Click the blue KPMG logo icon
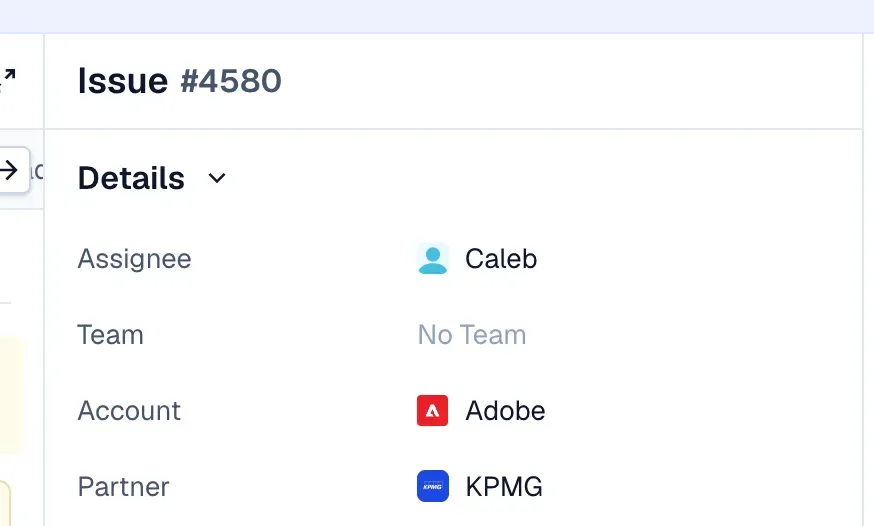 [x=433, y=486]
